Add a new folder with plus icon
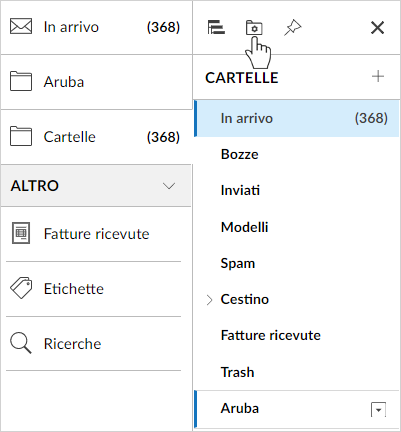Screen dimensions: 401x432 (x=378, y=77)
